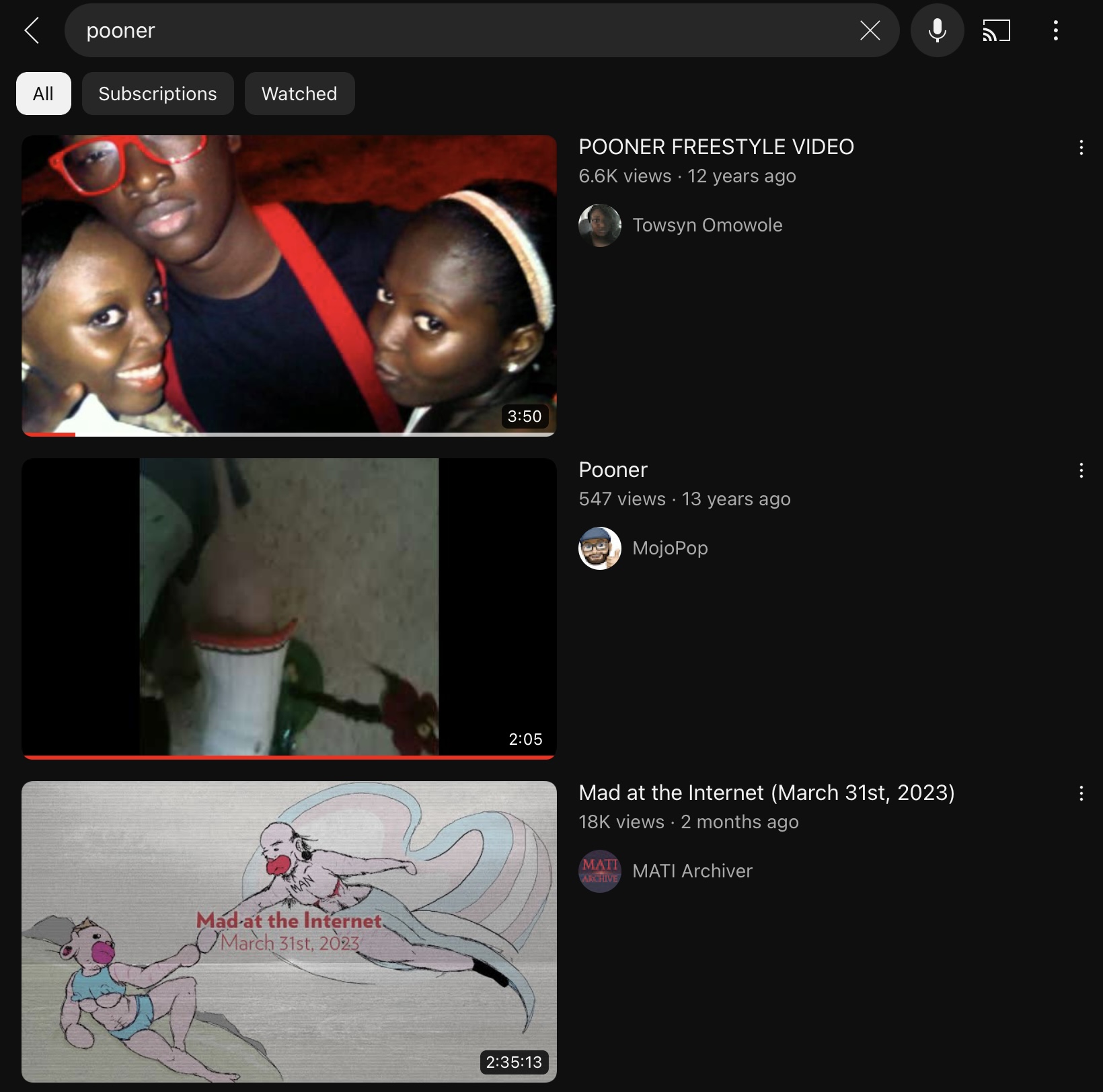Click the full red progress bar on Pooner video

tap(289, 758)
